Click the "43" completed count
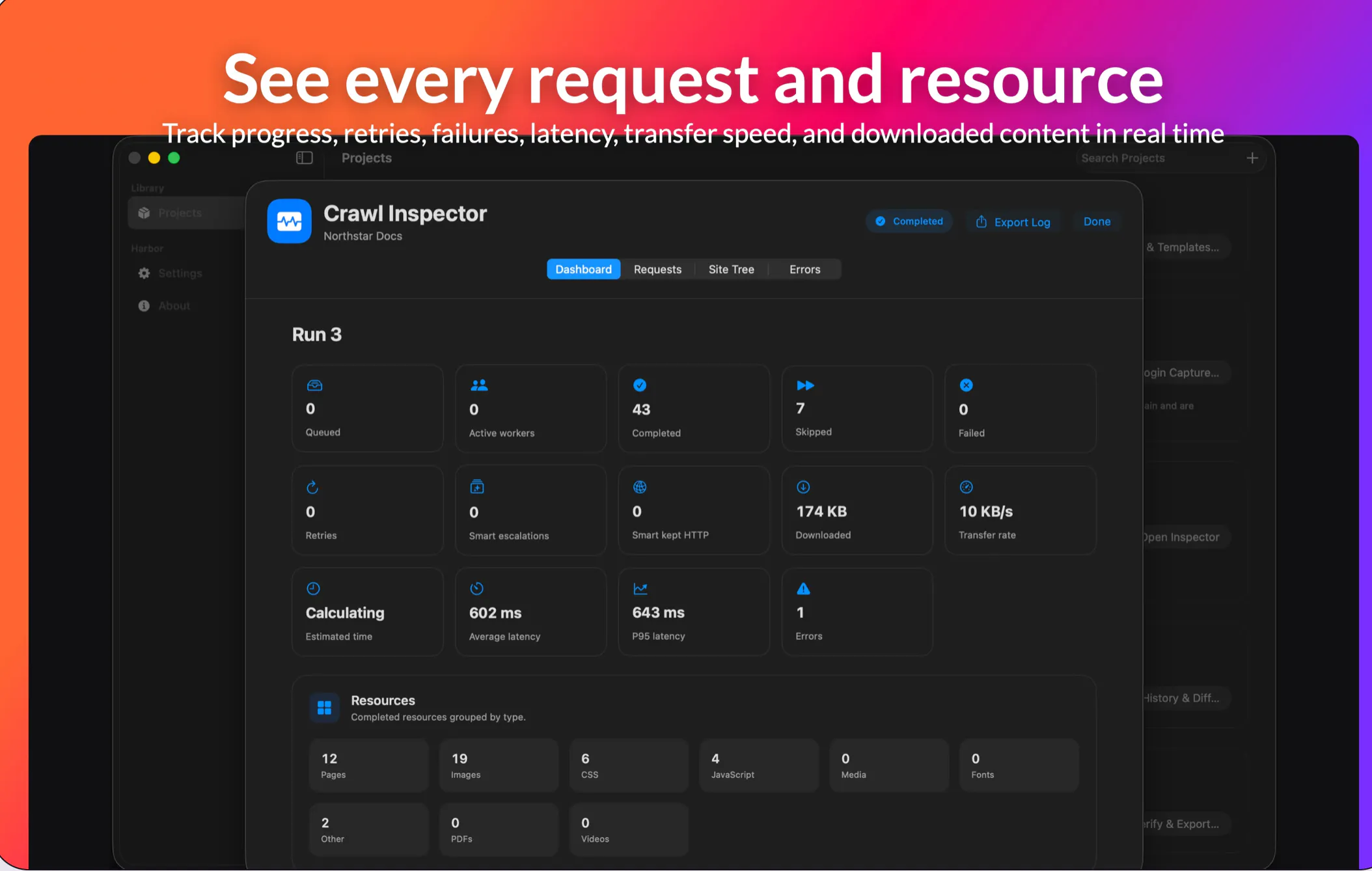The height and width of the screenshot is (871, 1372). 641,409
